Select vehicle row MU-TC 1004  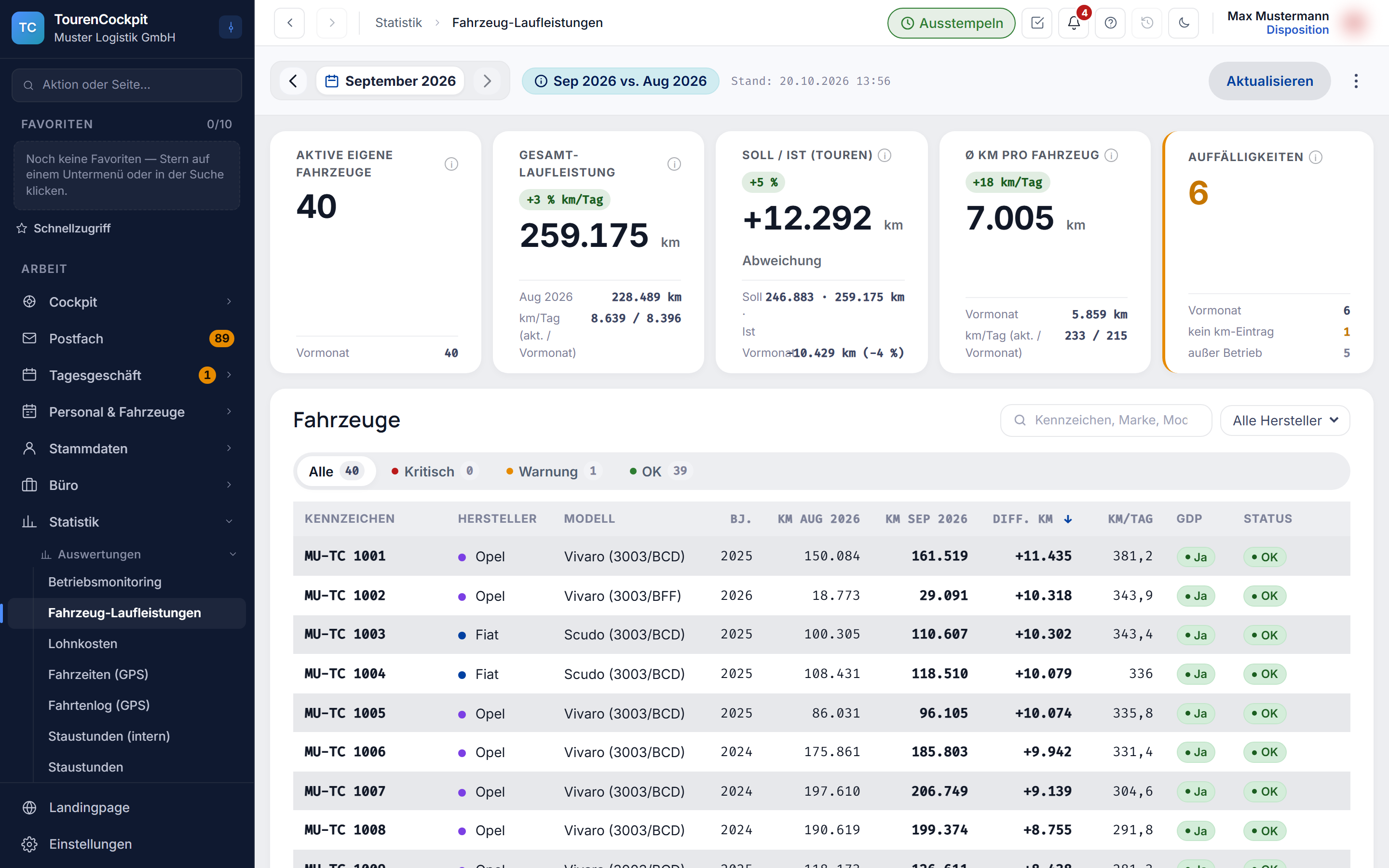tap(821, 673)
